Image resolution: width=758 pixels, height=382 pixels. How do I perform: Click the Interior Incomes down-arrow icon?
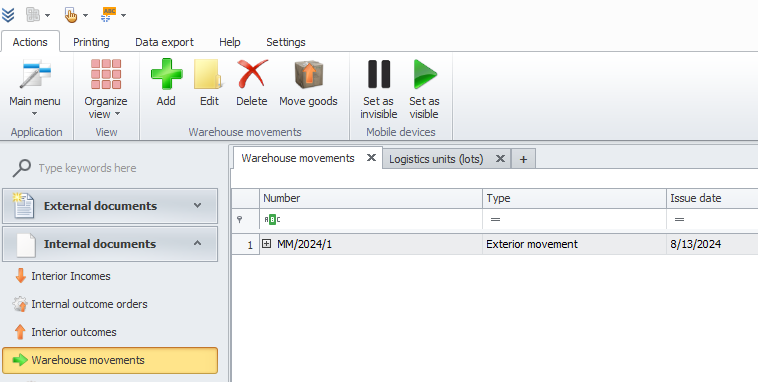coord(20,276)
